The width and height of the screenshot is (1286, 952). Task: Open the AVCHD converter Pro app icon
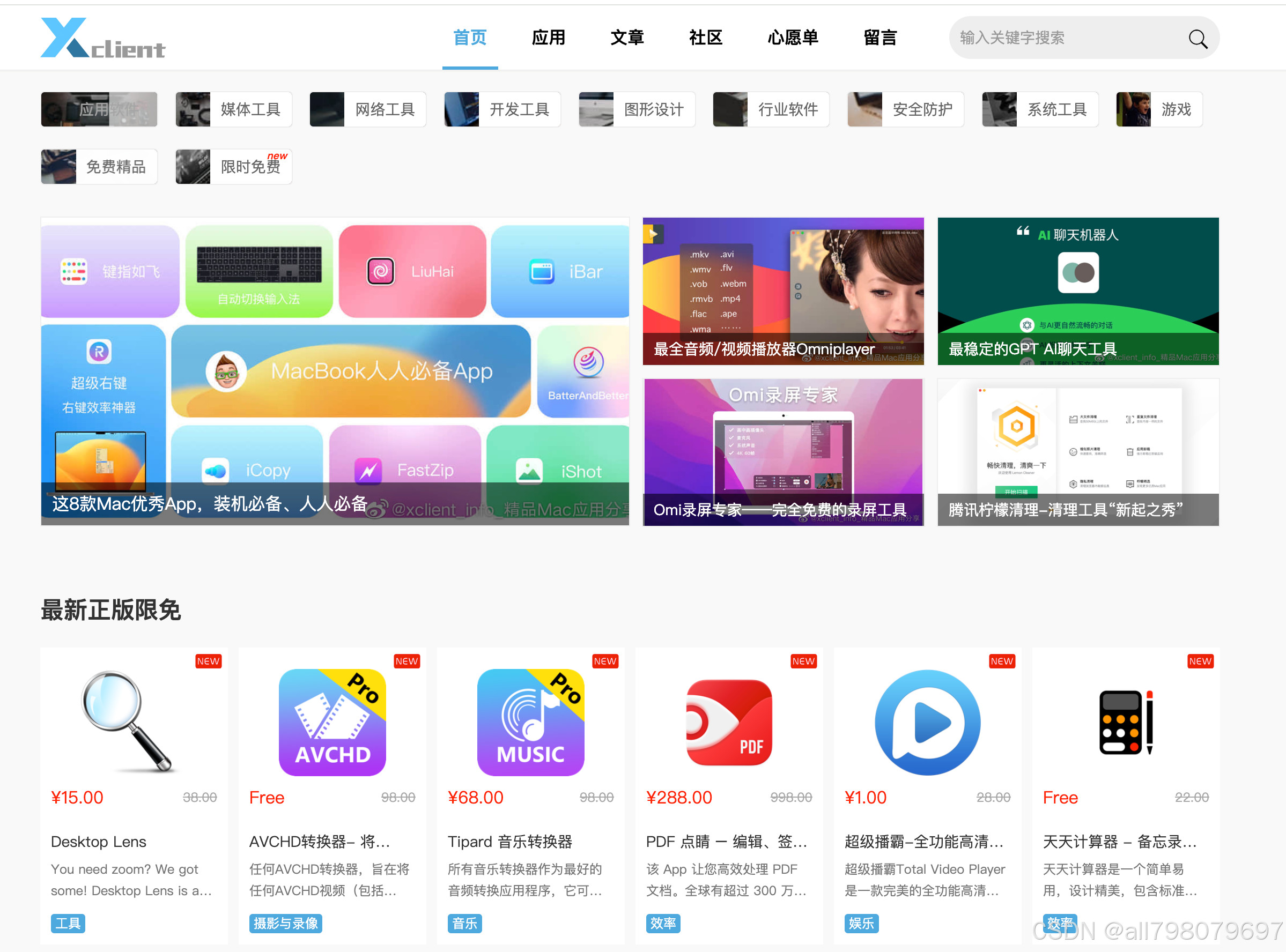coord(332,722)
